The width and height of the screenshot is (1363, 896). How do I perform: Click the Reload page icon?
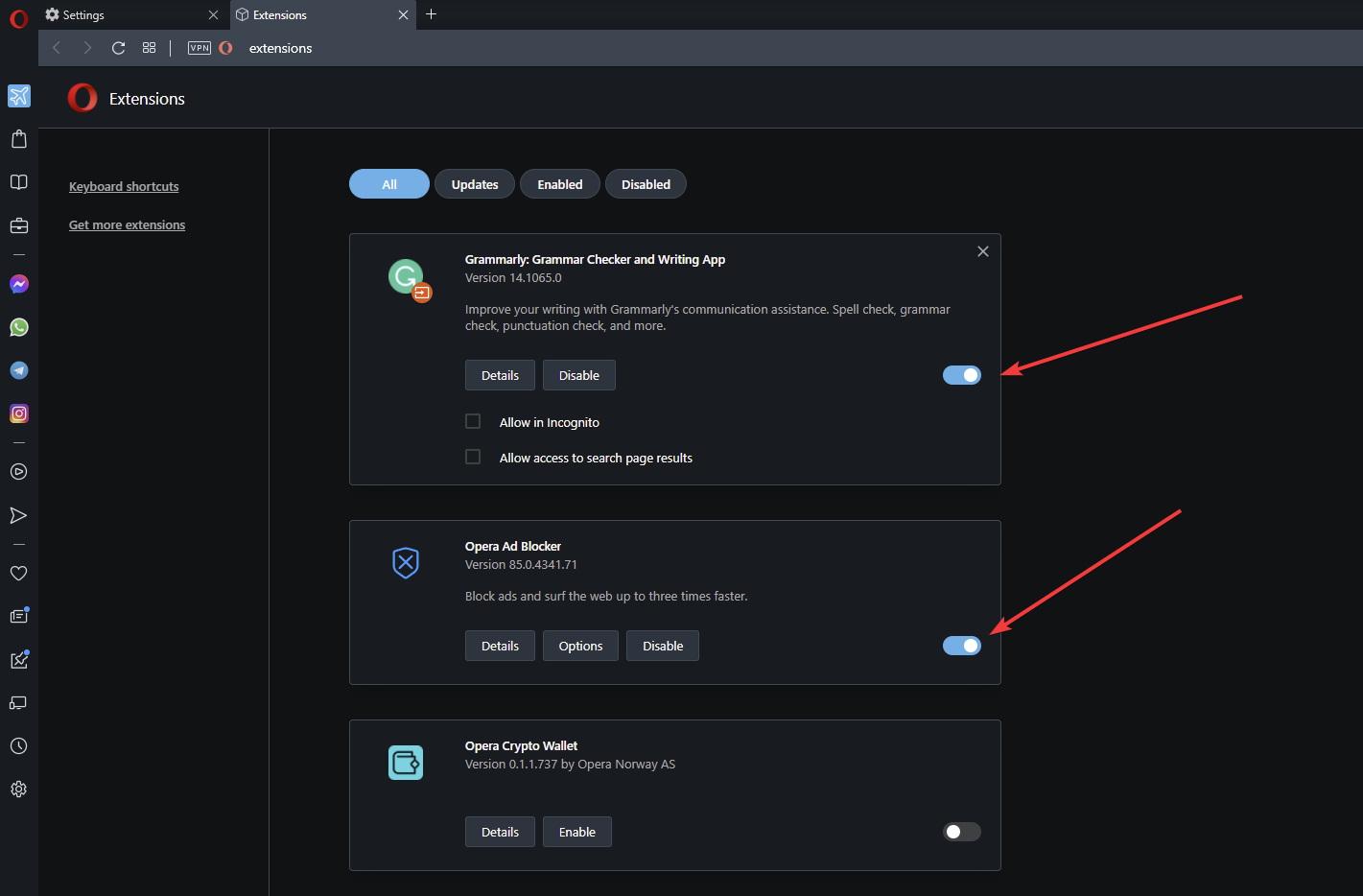pos(119,48)
